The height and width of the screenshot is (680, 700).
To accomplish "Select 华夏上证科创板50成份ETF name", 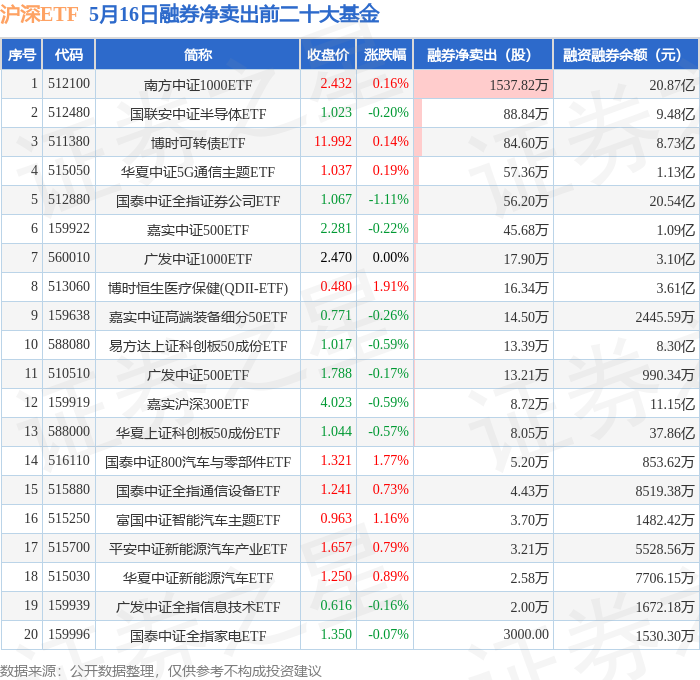I will point(198,433).
